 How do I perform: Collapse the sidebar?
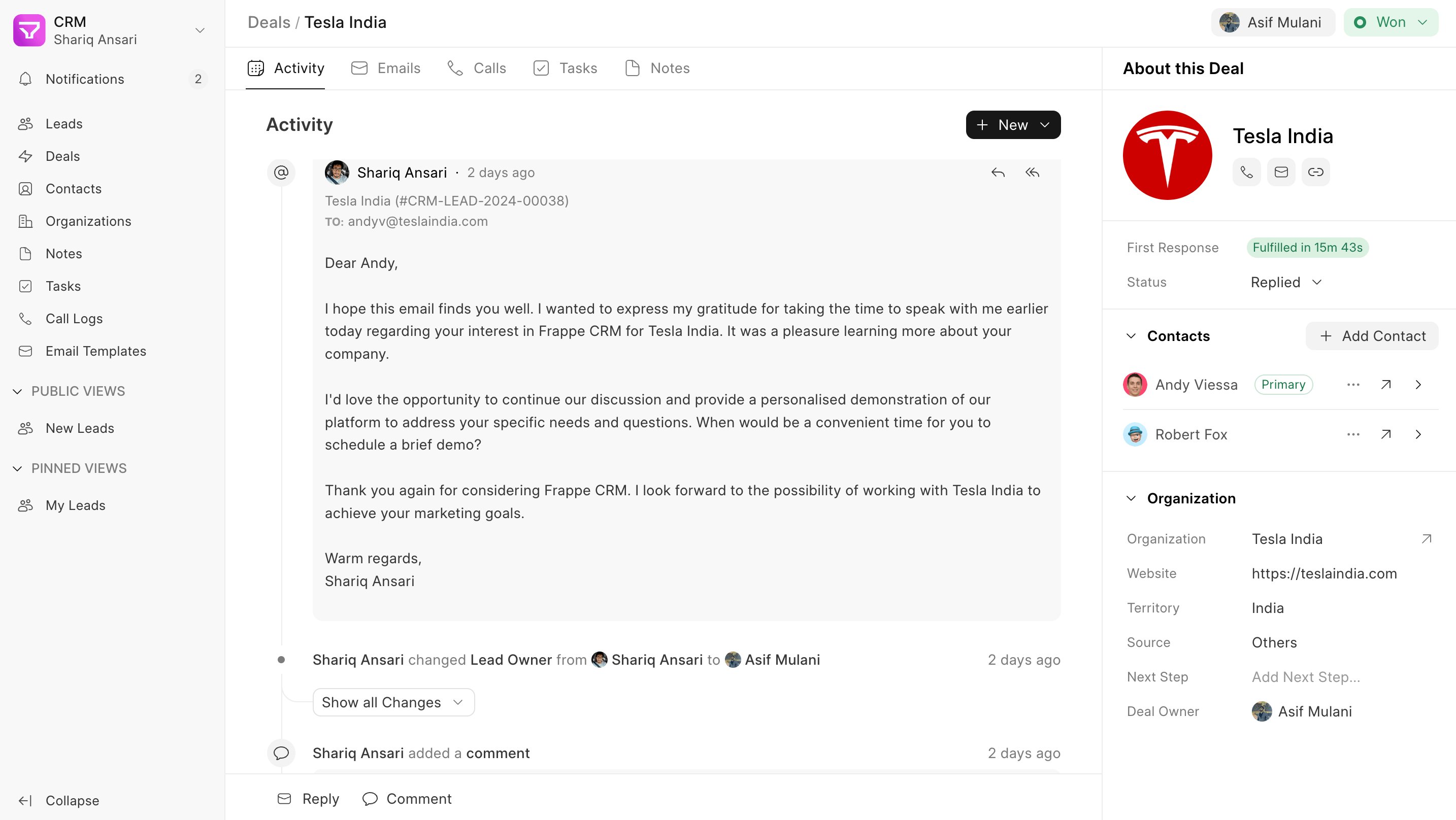pos(59,801)
